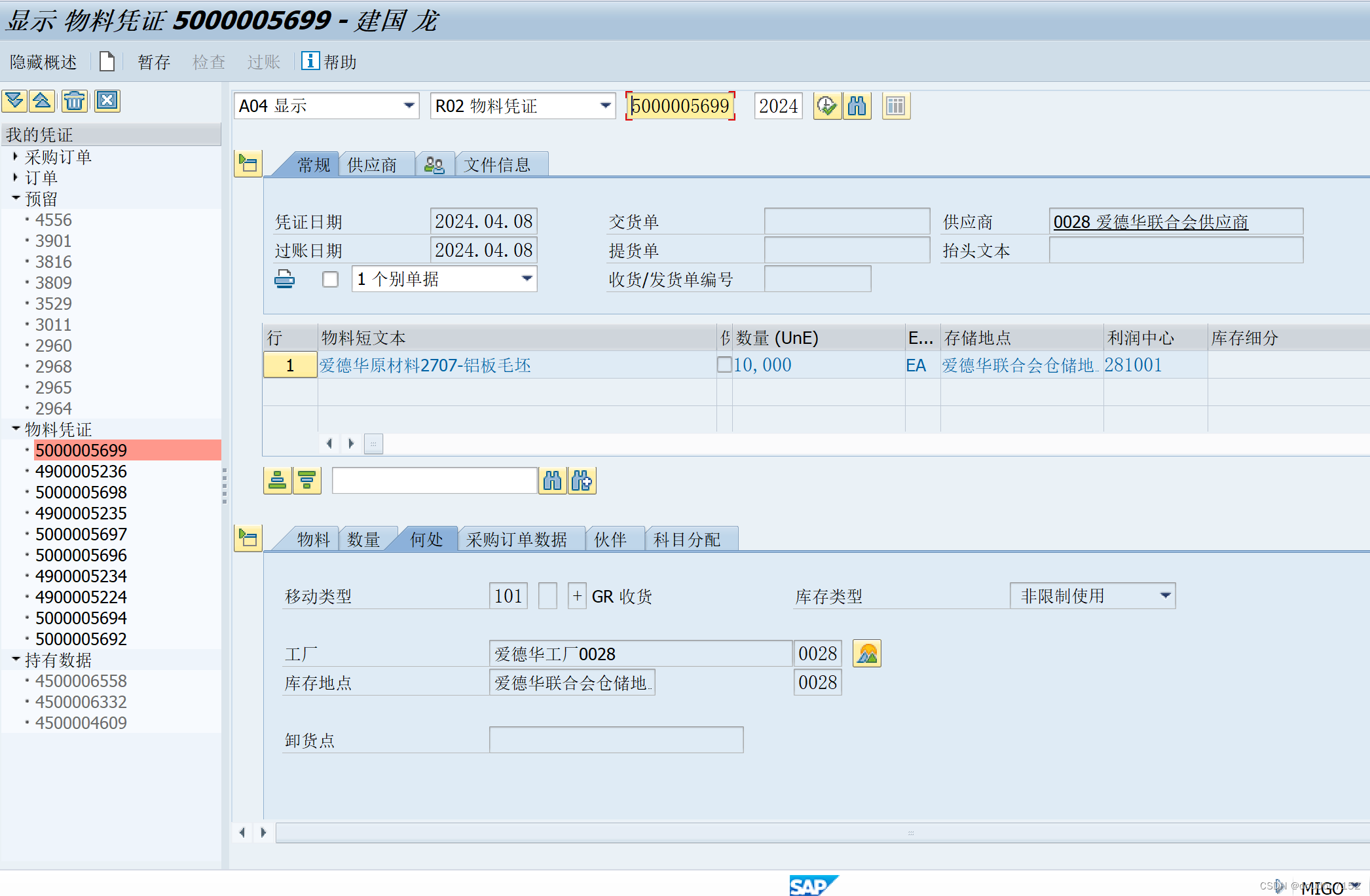Collapse the 预留 tree node
1370x896 pixels.
coord(16,198)
